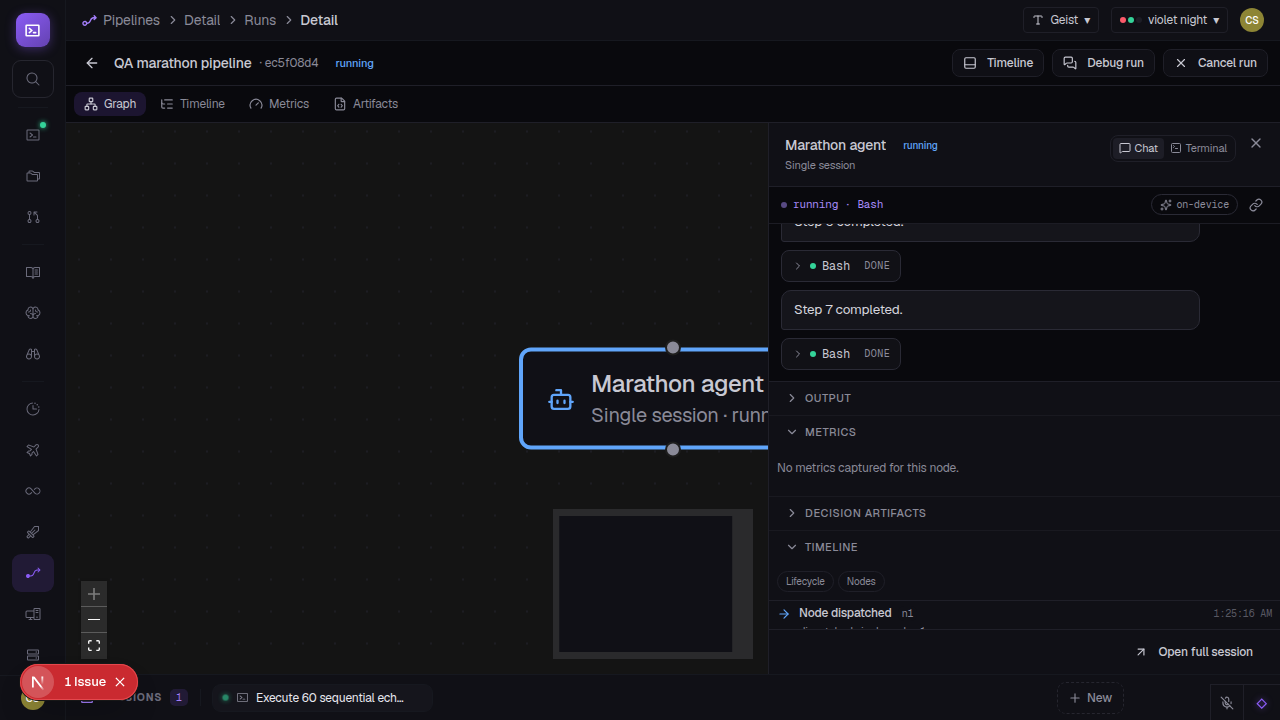The height and width of the screenshot is (720, 1280).
Task: Expand the Bash DONE entry below Step 7
Action: coord(841,354)
